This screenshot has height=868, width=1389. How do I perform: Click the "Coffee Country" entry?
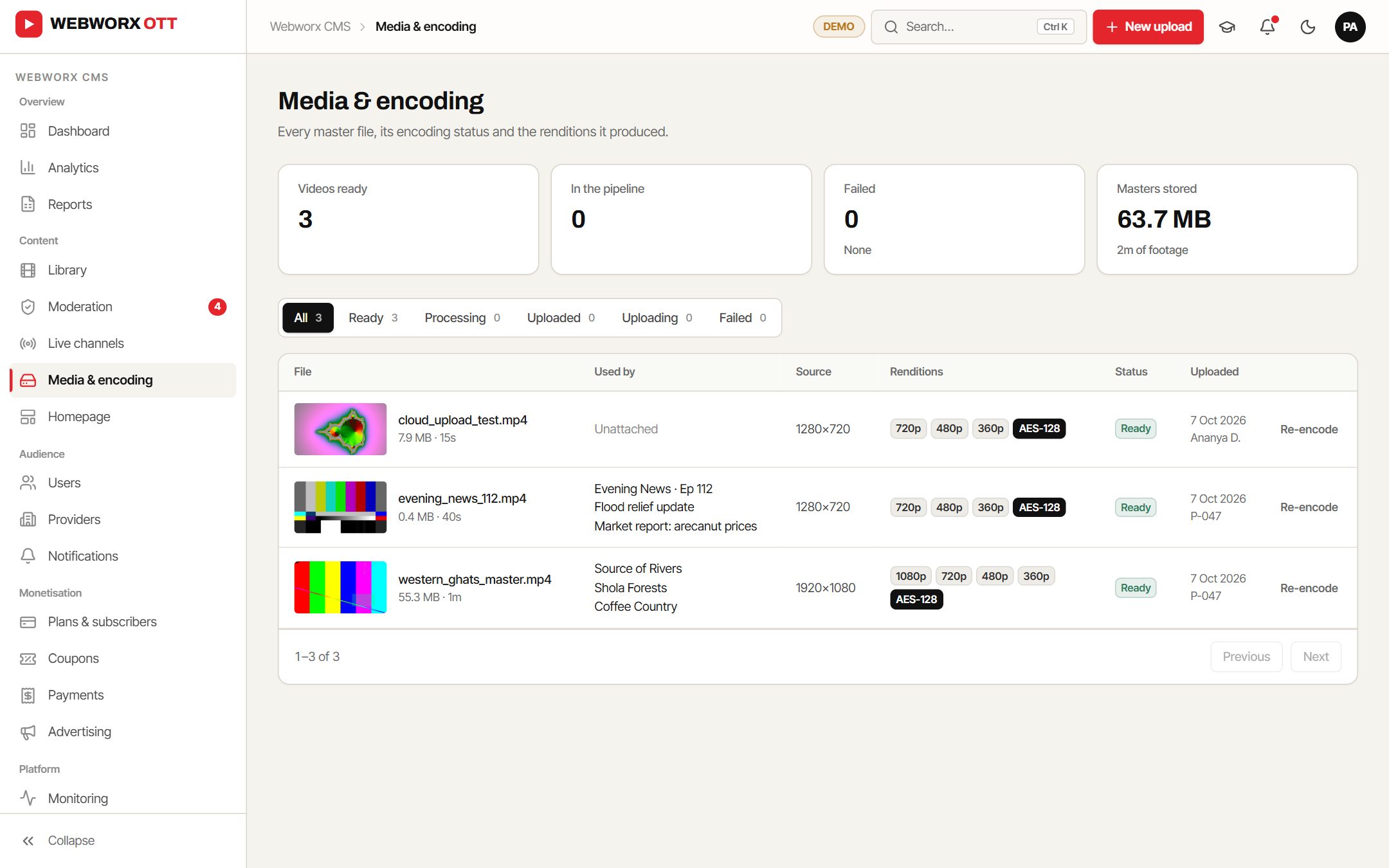coord(635,606)
